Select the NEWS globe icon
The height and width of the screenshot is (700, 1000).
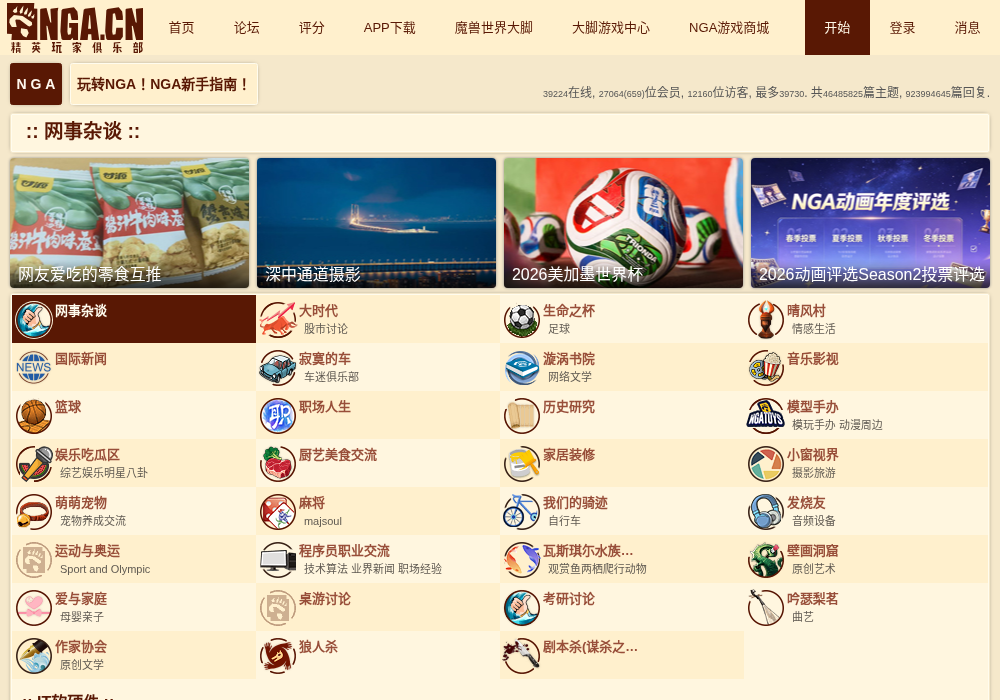click(34, 368)
